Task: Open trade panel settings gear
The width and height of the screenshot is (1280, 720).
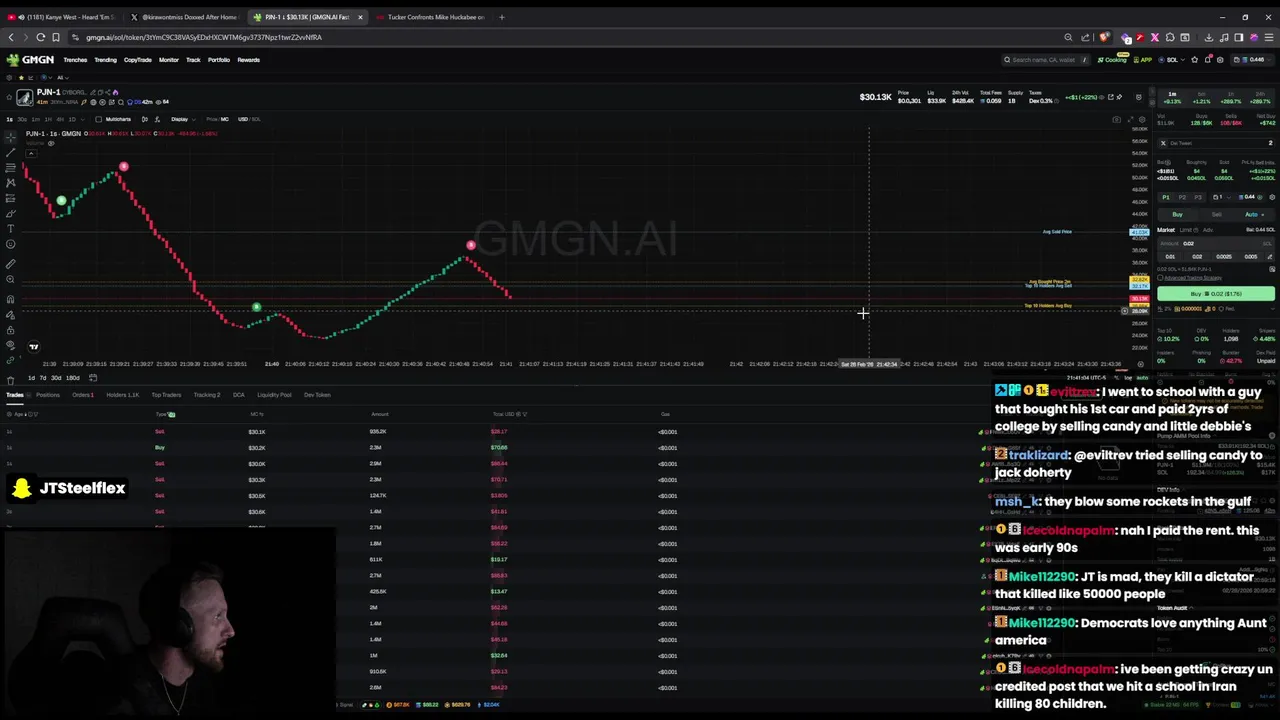Action: point(1272,197)
